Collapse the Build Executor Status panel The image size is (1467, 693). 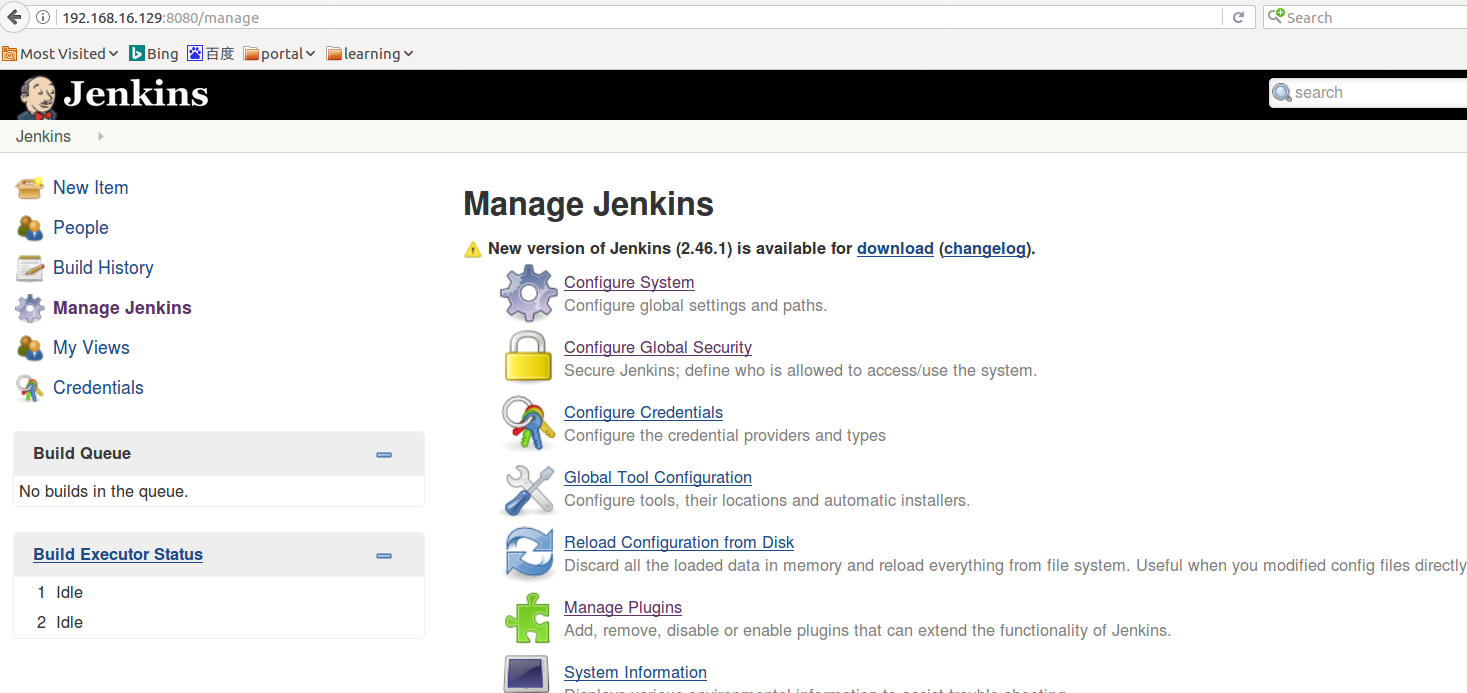(x=384, y=556)
